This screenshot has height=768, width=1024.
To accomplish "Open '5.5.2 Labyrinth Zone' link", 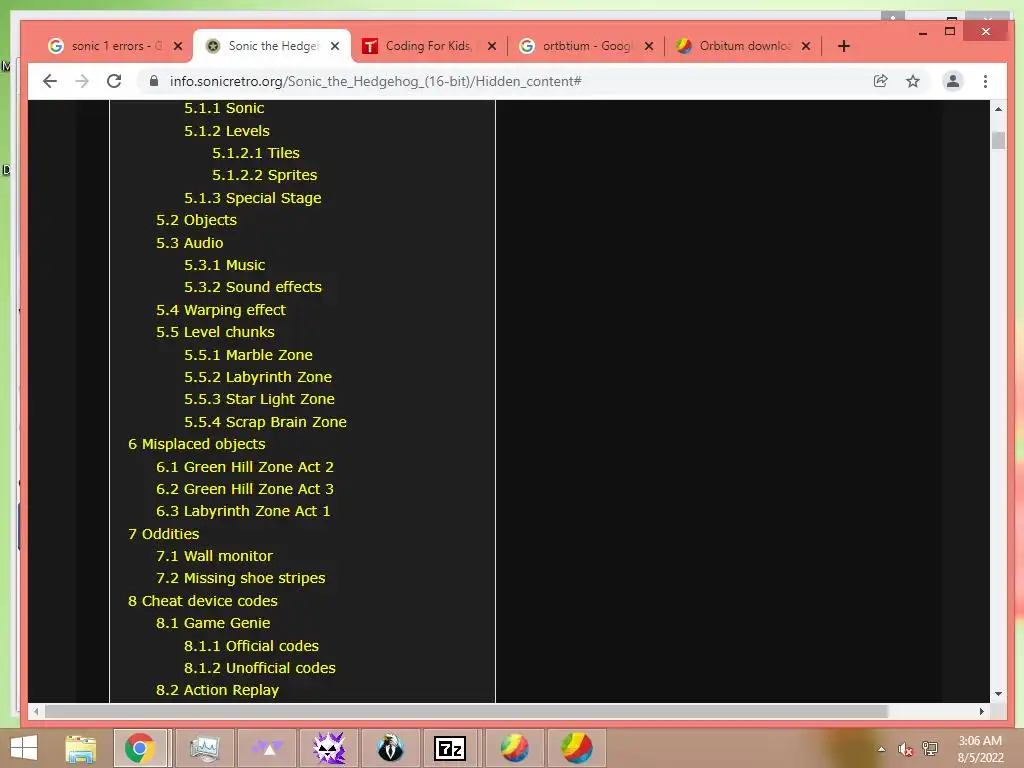I will [x=258, y=377].
